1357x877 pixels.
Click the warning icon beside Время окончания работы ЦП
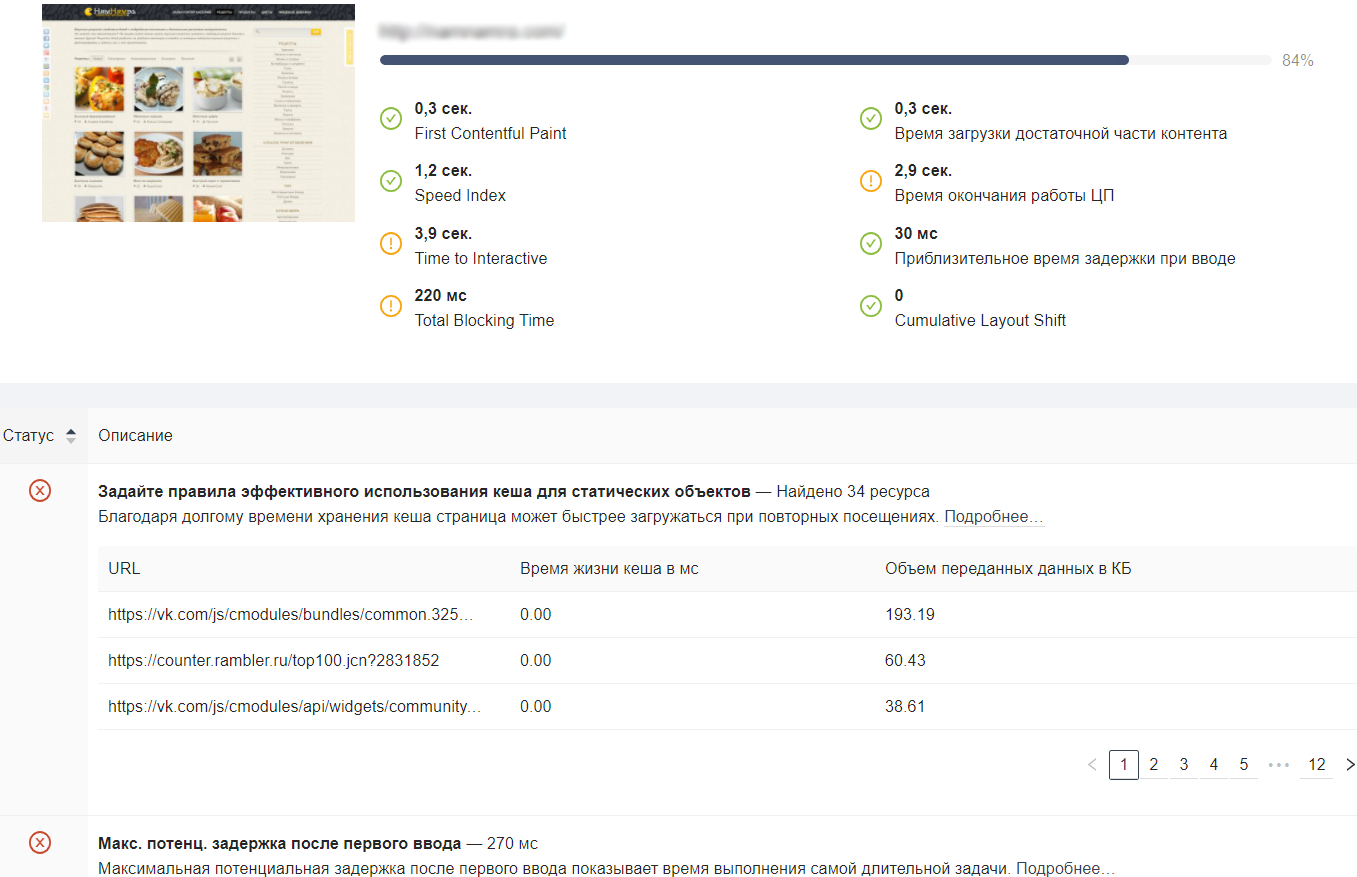(871, 182)
